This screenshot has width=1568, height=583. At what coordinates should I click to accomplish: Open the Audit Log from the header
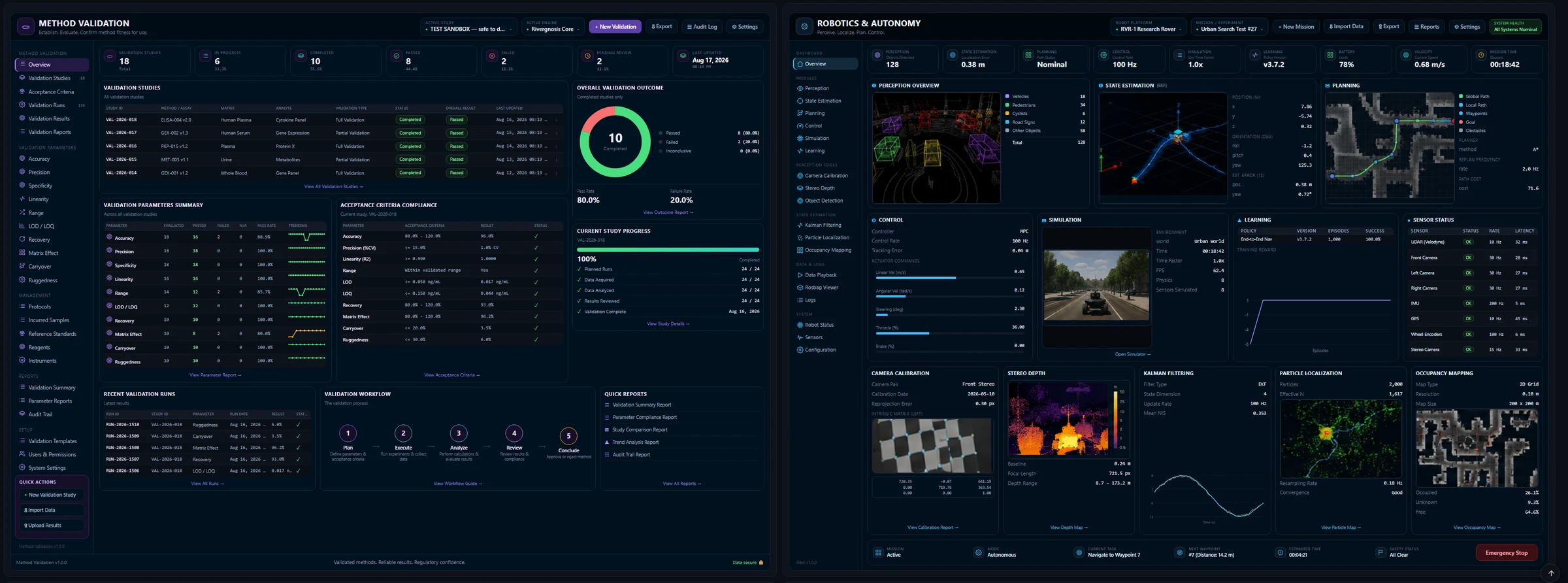pyautogui.click(x=702, y=27)
